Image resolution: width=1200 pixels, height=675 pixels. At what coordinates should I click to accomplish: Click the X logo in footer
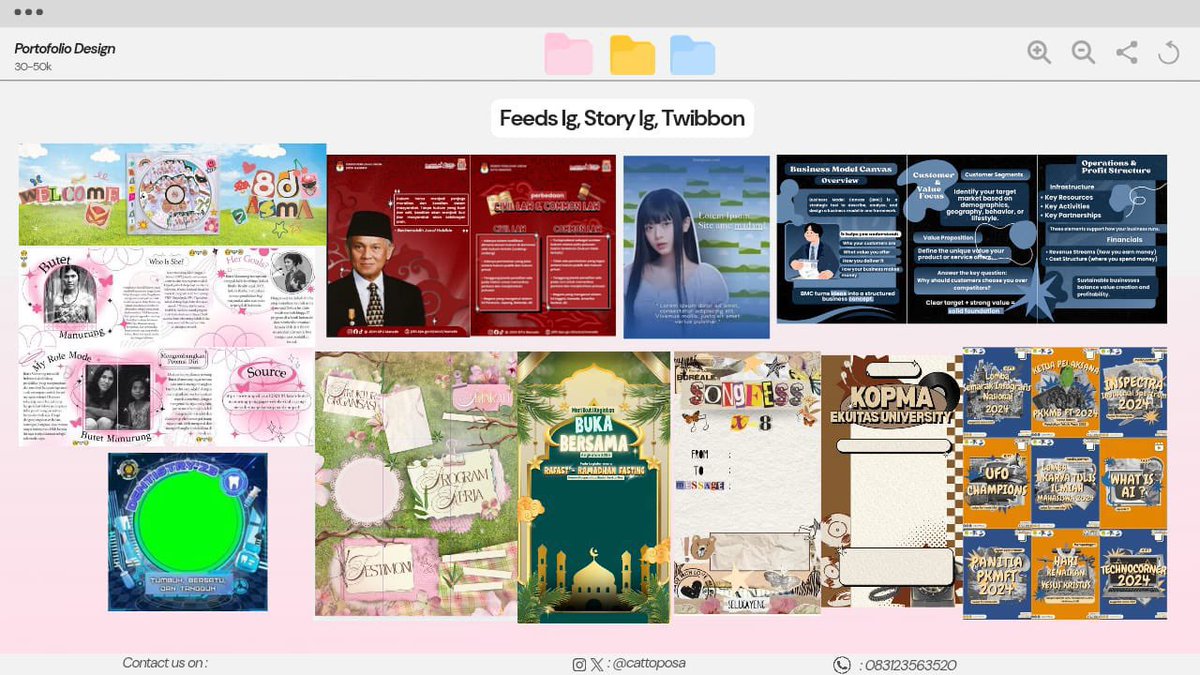(597, 665)
